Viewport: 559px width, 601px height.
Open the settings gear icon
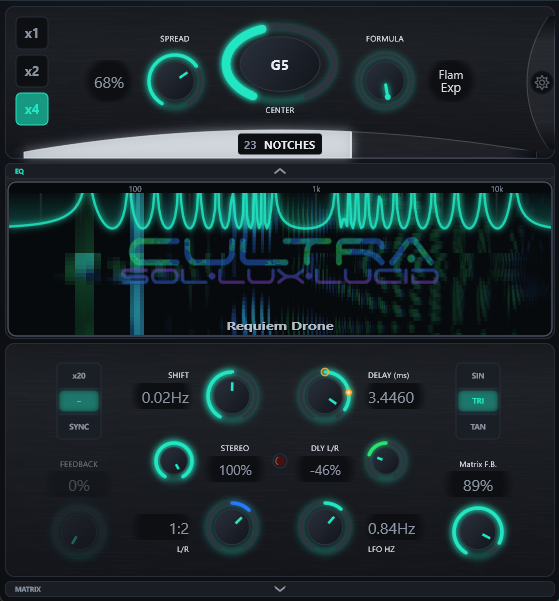pos(542,82)
